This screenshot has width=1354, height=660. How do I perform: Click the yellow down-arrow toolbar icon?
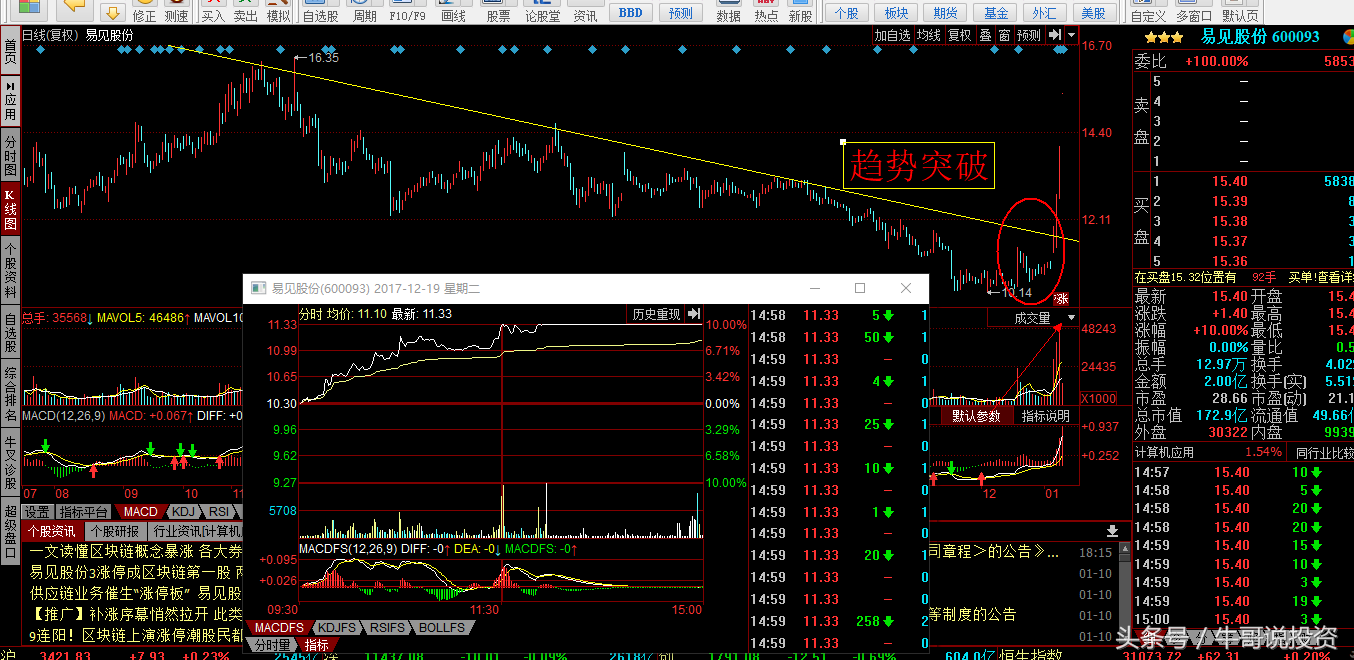point(112,12)
